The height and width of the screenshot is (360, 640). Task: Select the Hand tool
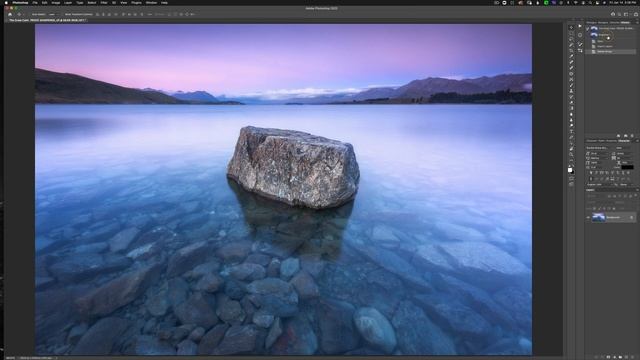coord(571,149)
